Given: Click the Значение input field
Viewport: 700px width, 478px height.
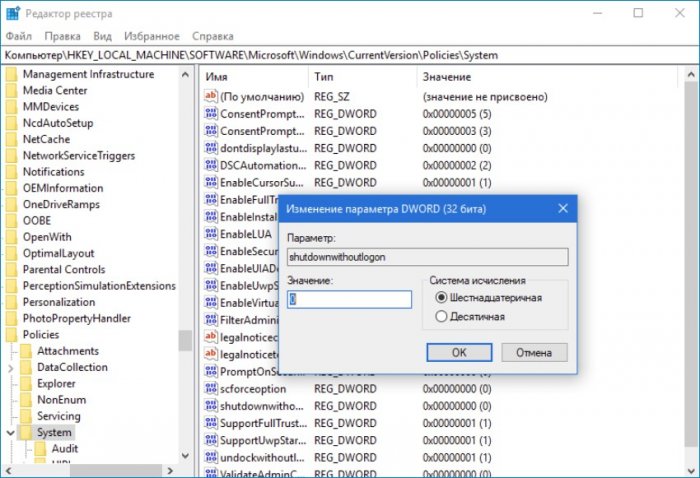Looking at the screenshot, I should (x=349, y=299).
